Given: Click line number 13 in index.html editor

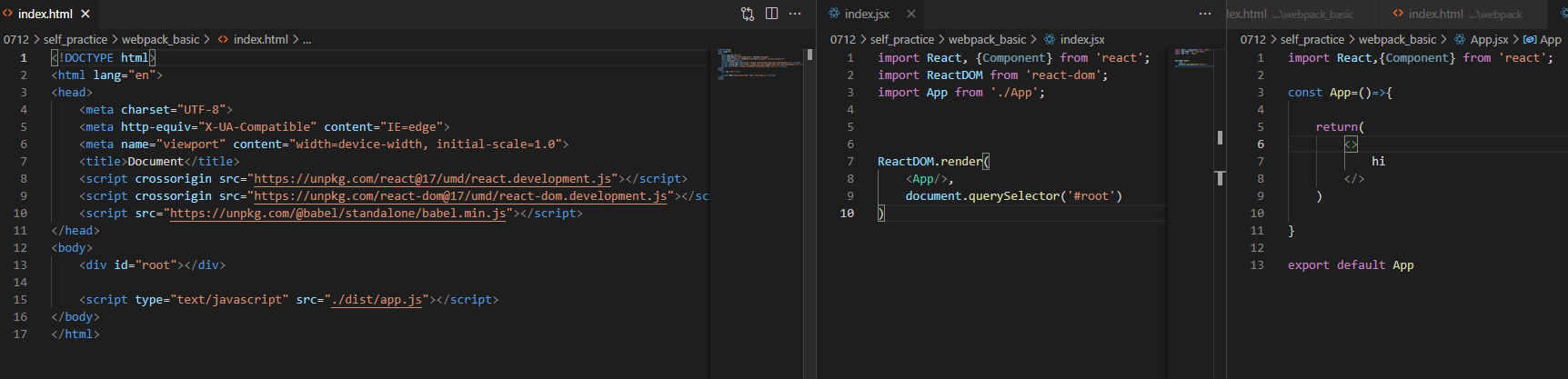Looking at the screenshot, I should tap(20, 265).
